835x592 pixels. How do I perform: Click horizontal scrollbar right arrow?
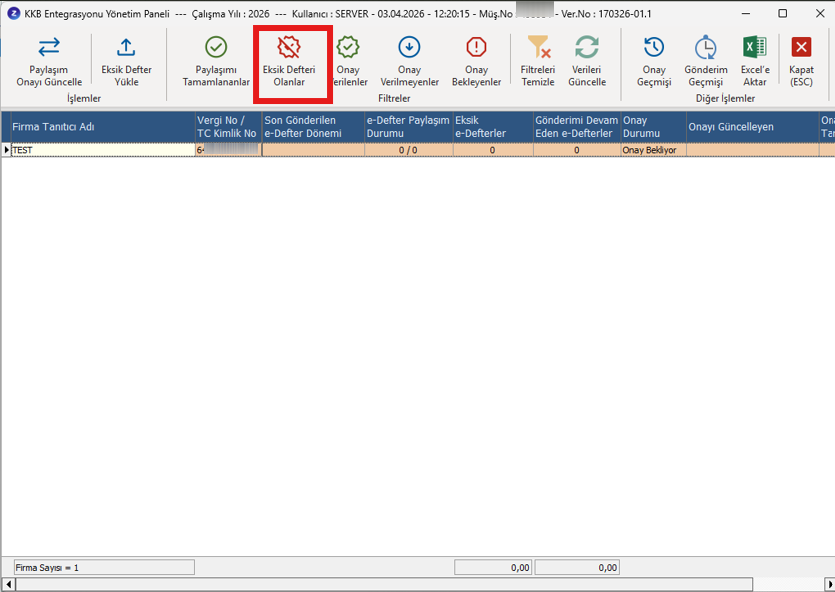coord(829,584)
